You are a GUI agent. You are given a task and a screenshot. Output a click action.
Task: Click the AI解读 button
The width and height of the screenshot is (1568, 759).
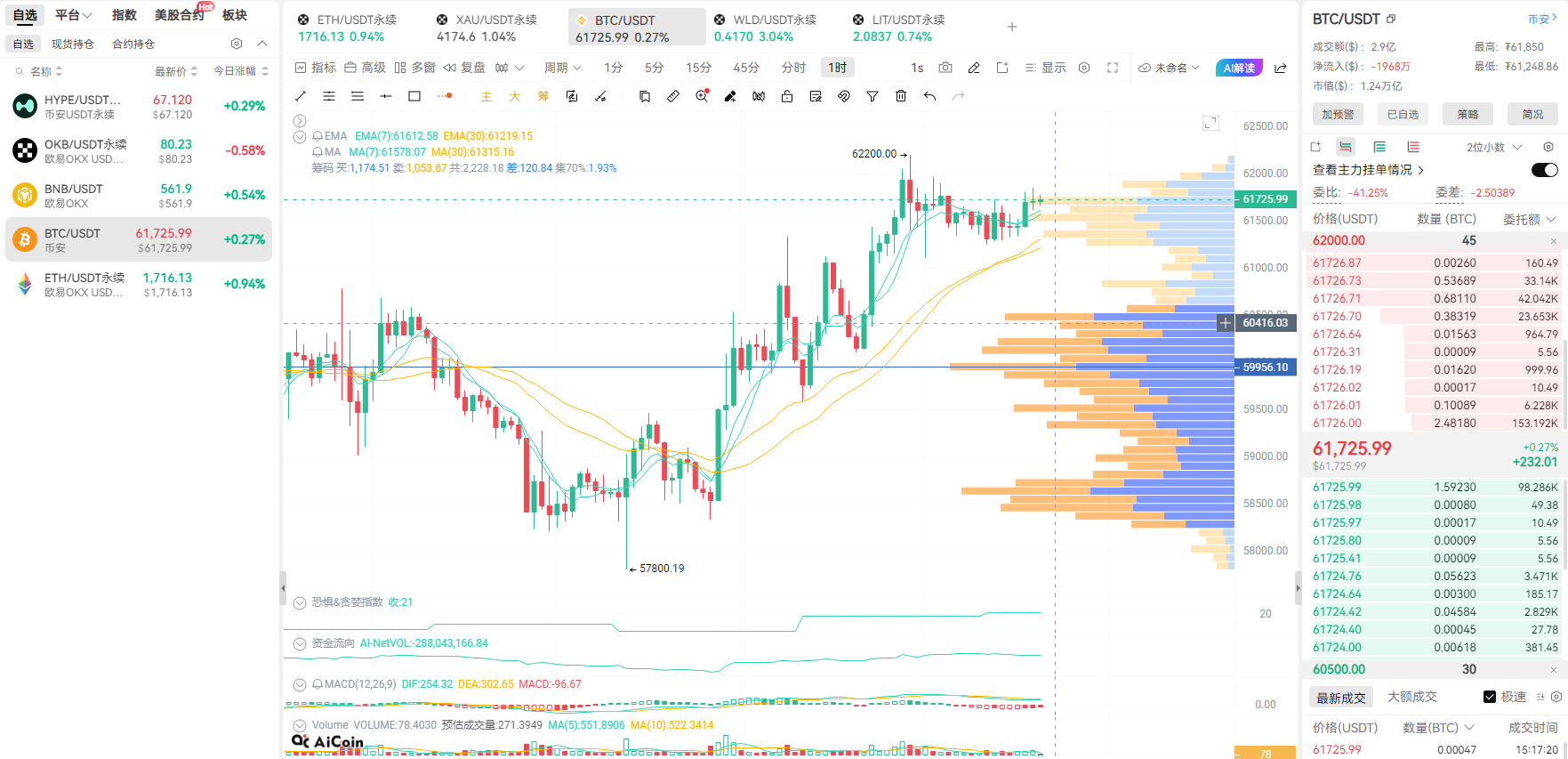pos(1239,68)
